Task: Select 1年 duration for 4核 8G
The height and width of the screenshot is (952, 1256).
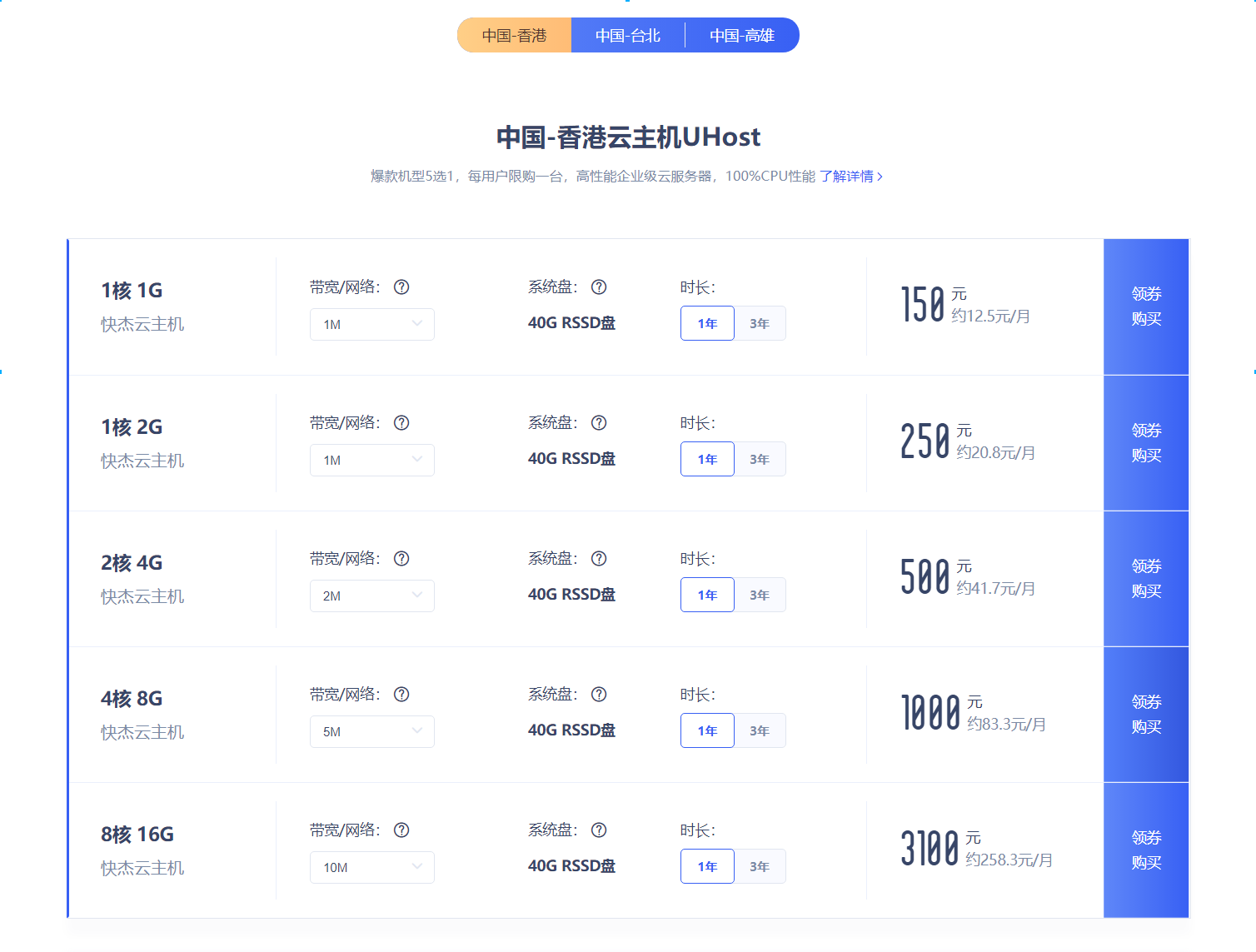Action: coord(707,730)
